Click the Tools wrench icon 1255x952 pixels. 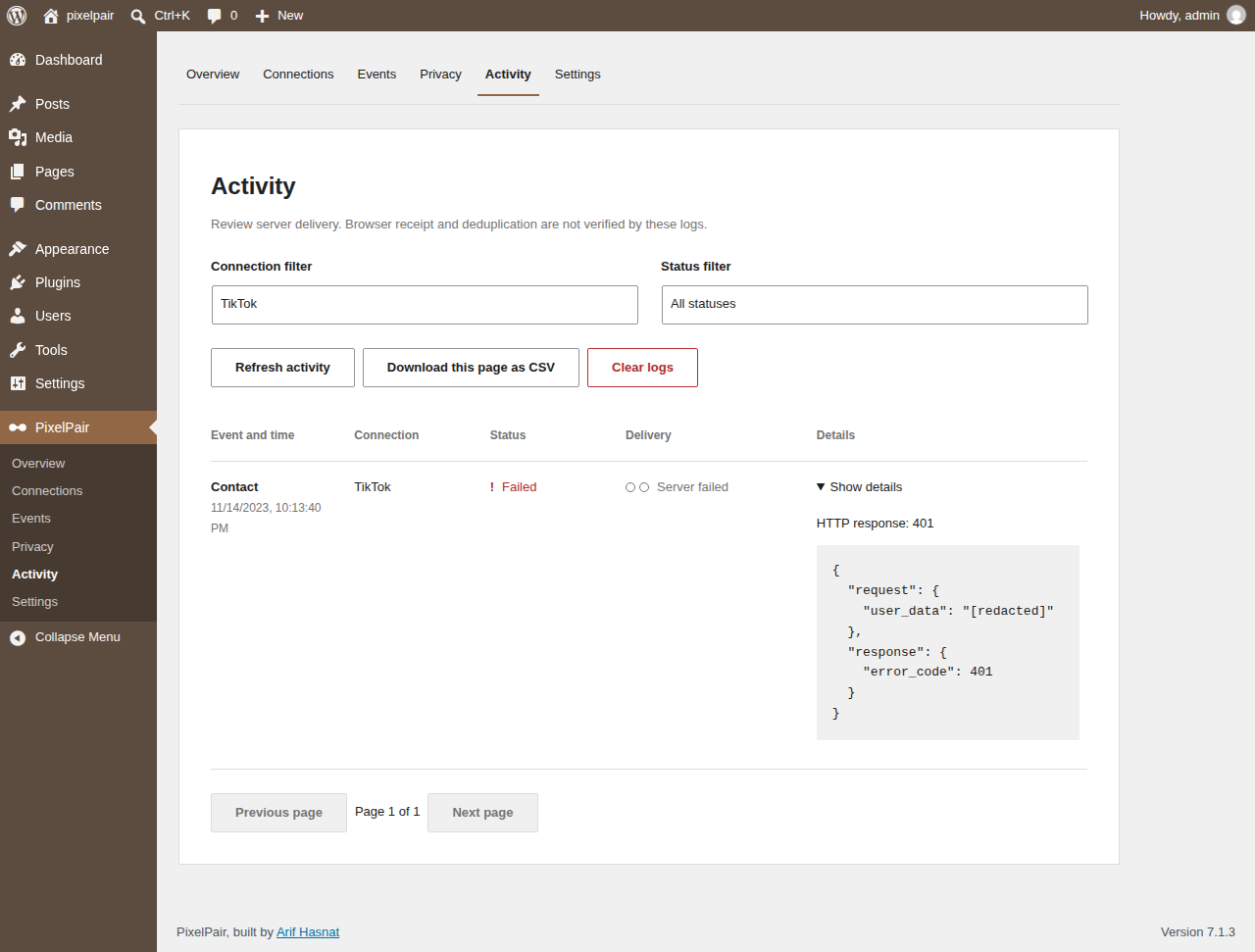18,350
